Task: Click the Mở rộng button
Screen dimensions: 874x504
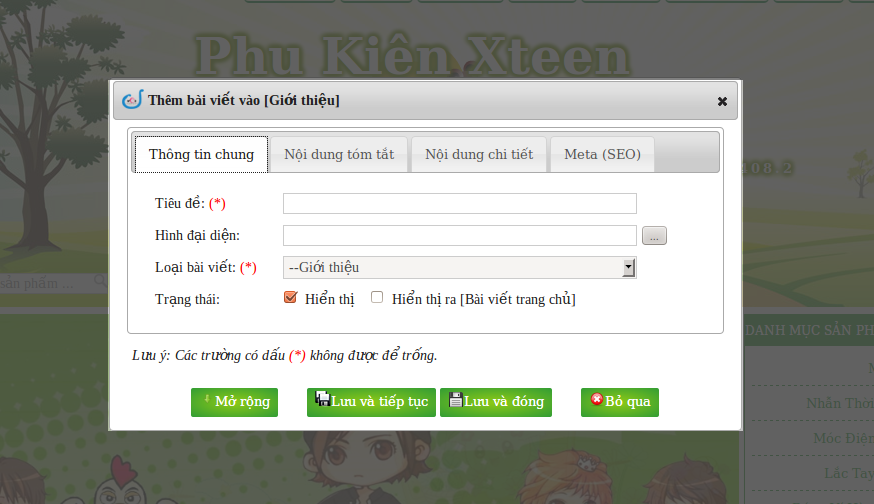Action: (x=234, y=402)
